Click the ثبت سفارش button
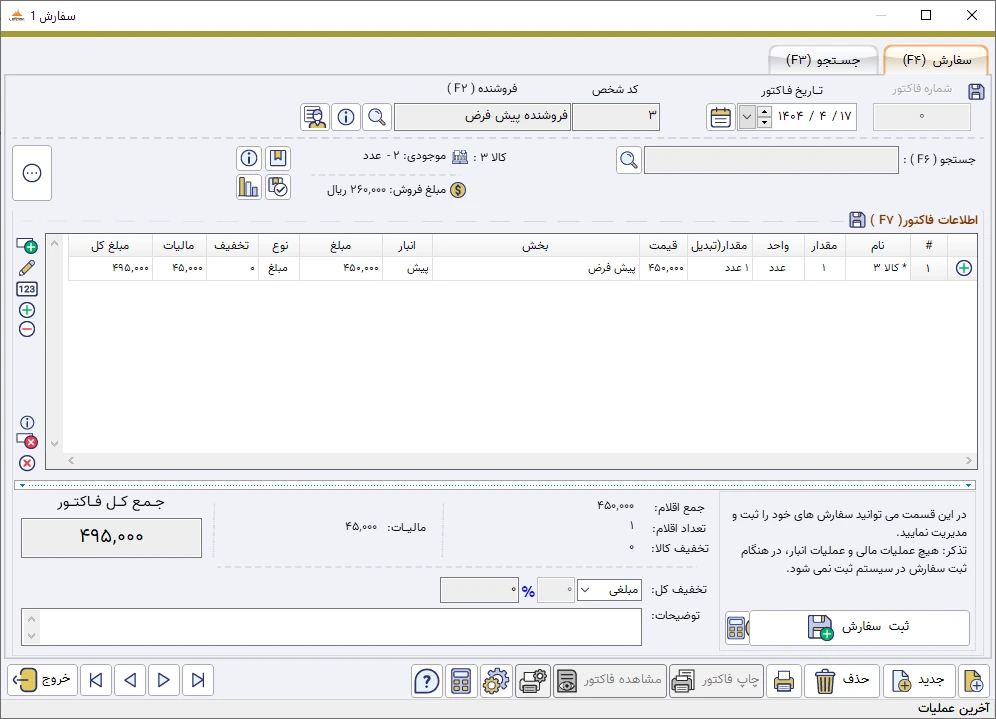The image size is (996, 719). [859, 628]
